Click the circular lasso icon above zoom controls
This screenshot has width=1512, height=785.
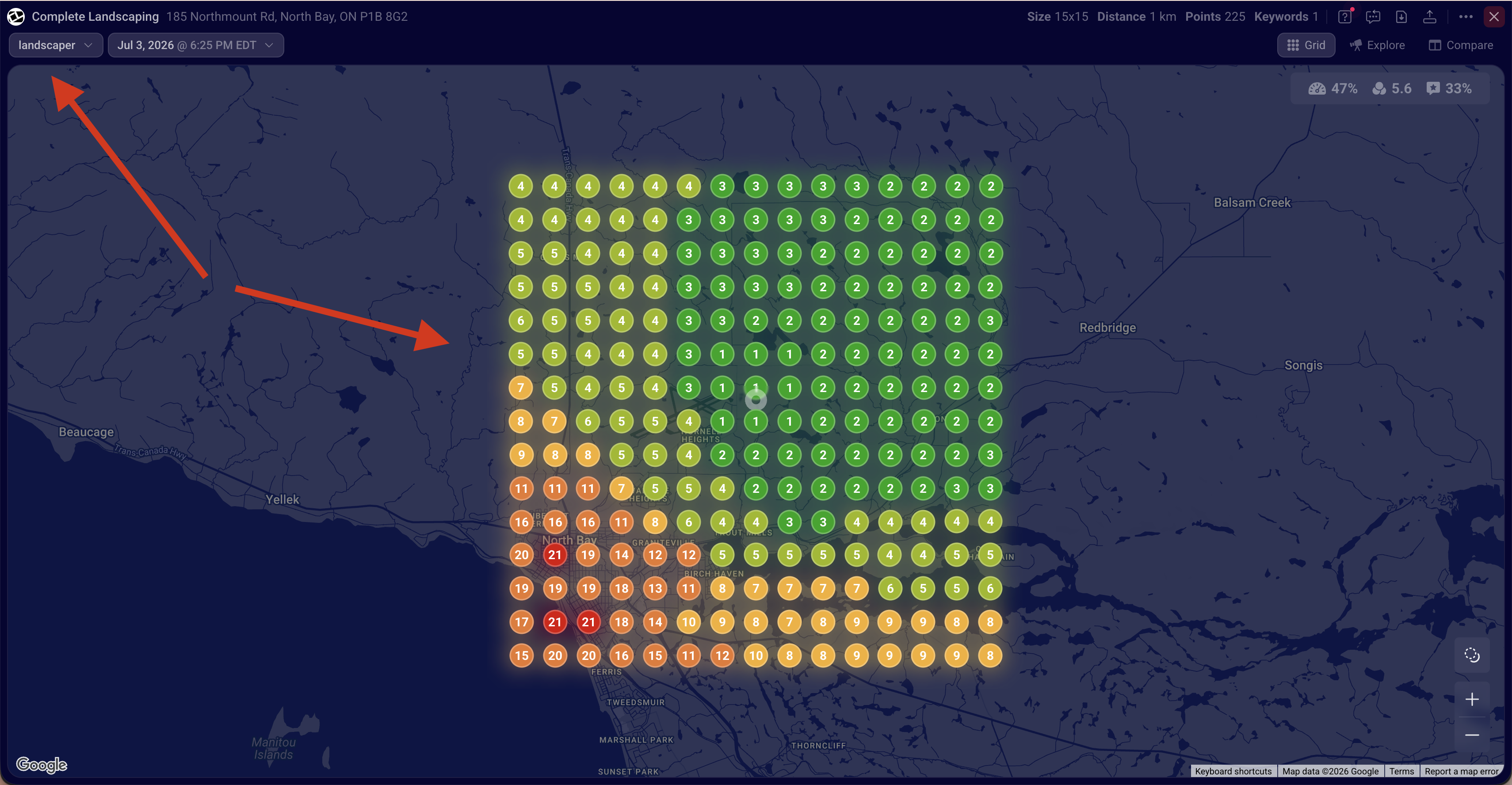(1471, 655)
